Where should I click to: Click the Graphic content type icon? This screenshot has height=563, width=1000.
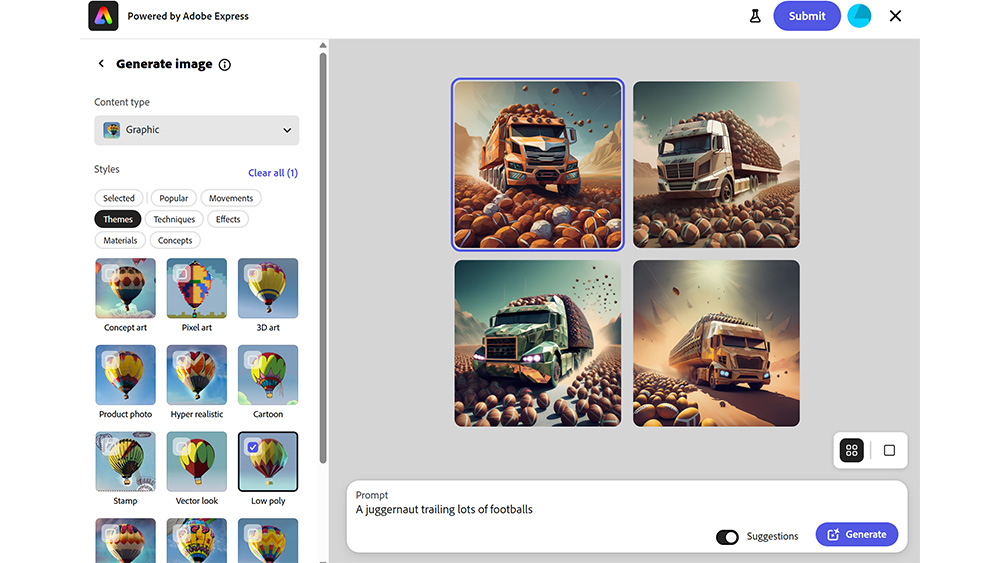click(112, 130)
